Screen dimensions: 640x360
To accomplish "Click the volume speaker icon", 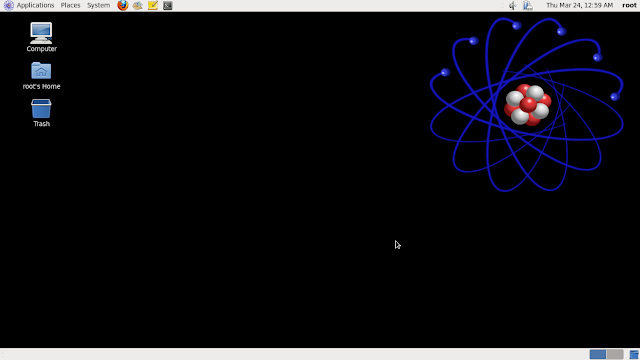I will [x=513, y=5].
